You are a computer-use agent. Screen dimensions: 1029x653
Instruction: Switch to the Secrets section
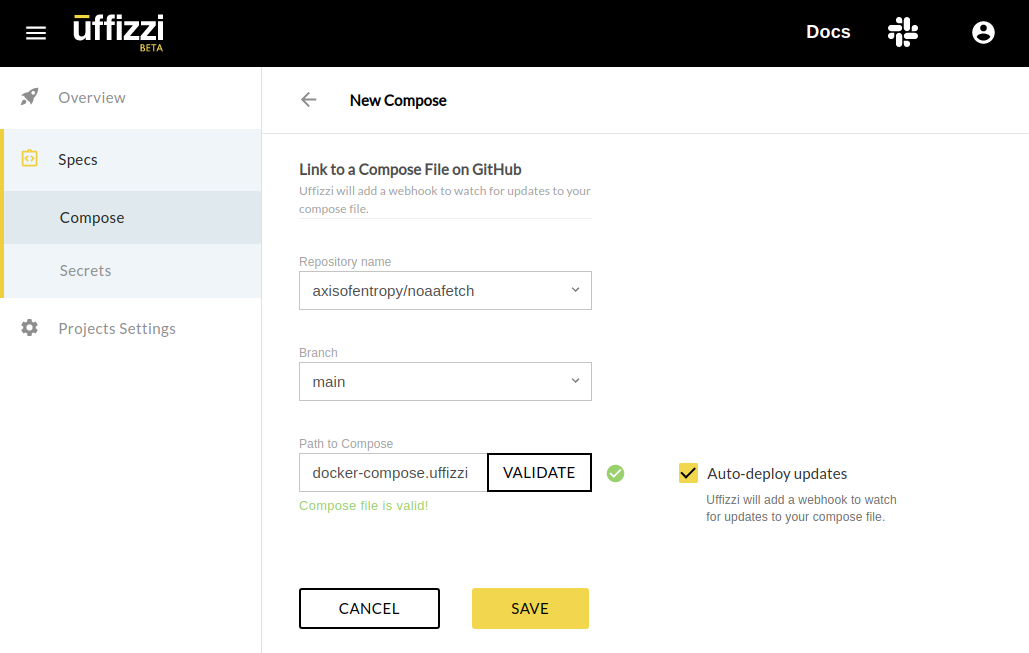click(85, 270)
